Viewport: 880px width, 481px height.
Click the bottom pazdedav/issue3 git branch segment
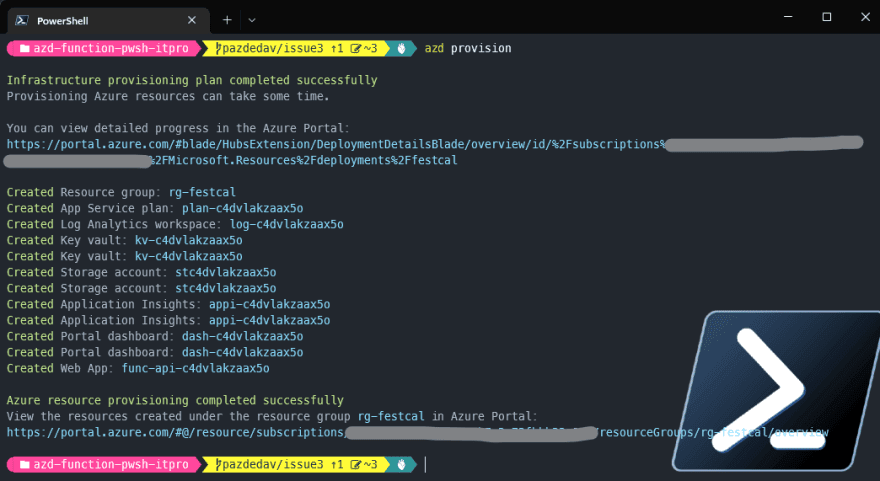295,464
